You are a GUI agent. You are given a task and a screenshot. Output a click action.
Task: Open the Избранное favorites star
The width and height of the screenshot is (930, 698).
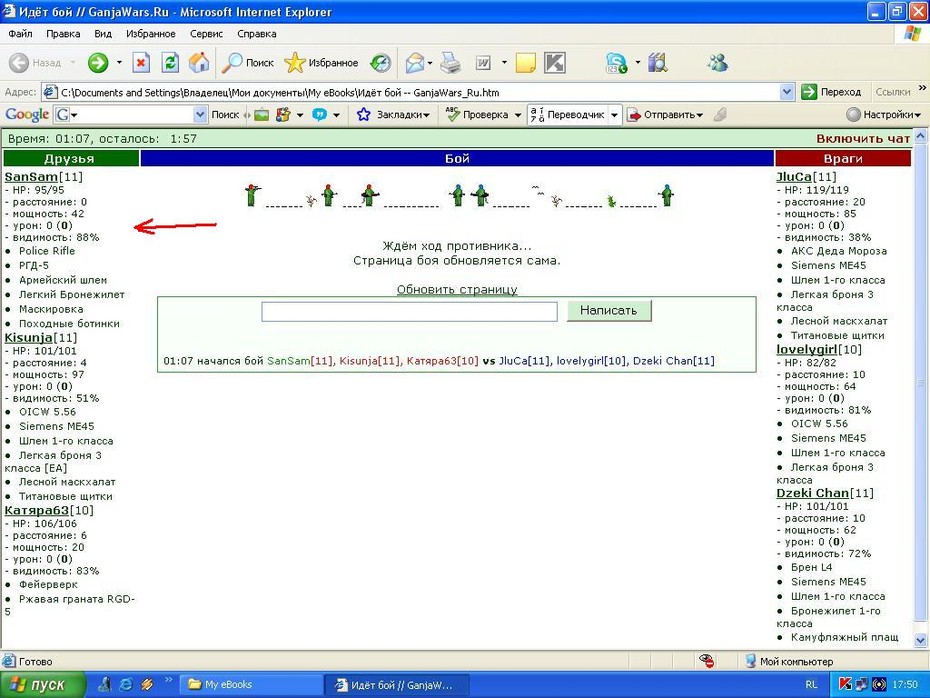tap(321, 62)
